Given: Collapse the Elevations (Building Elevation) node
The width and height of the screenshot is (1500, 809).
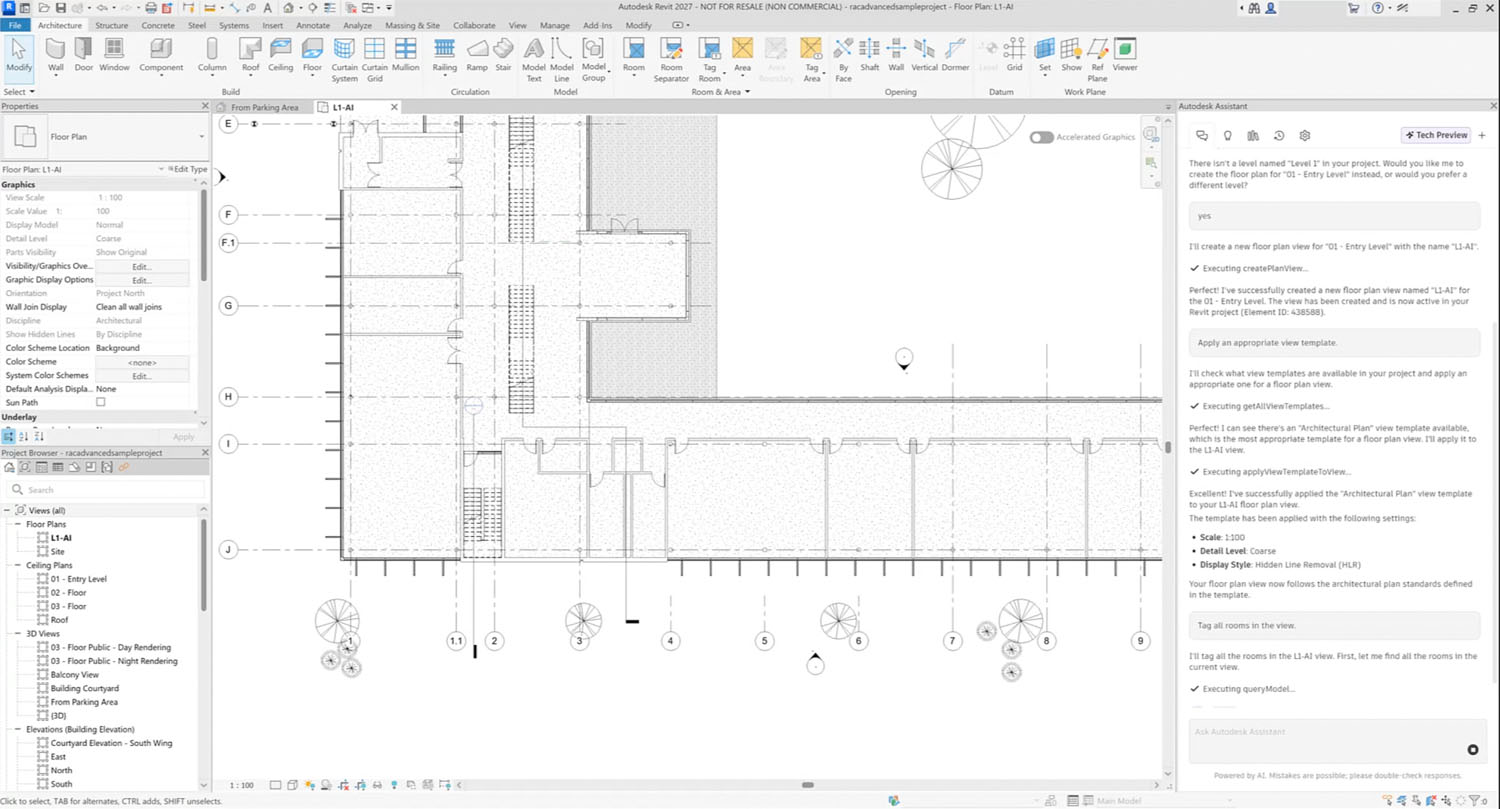Looking at the screenshot, I should click(18, 729).
